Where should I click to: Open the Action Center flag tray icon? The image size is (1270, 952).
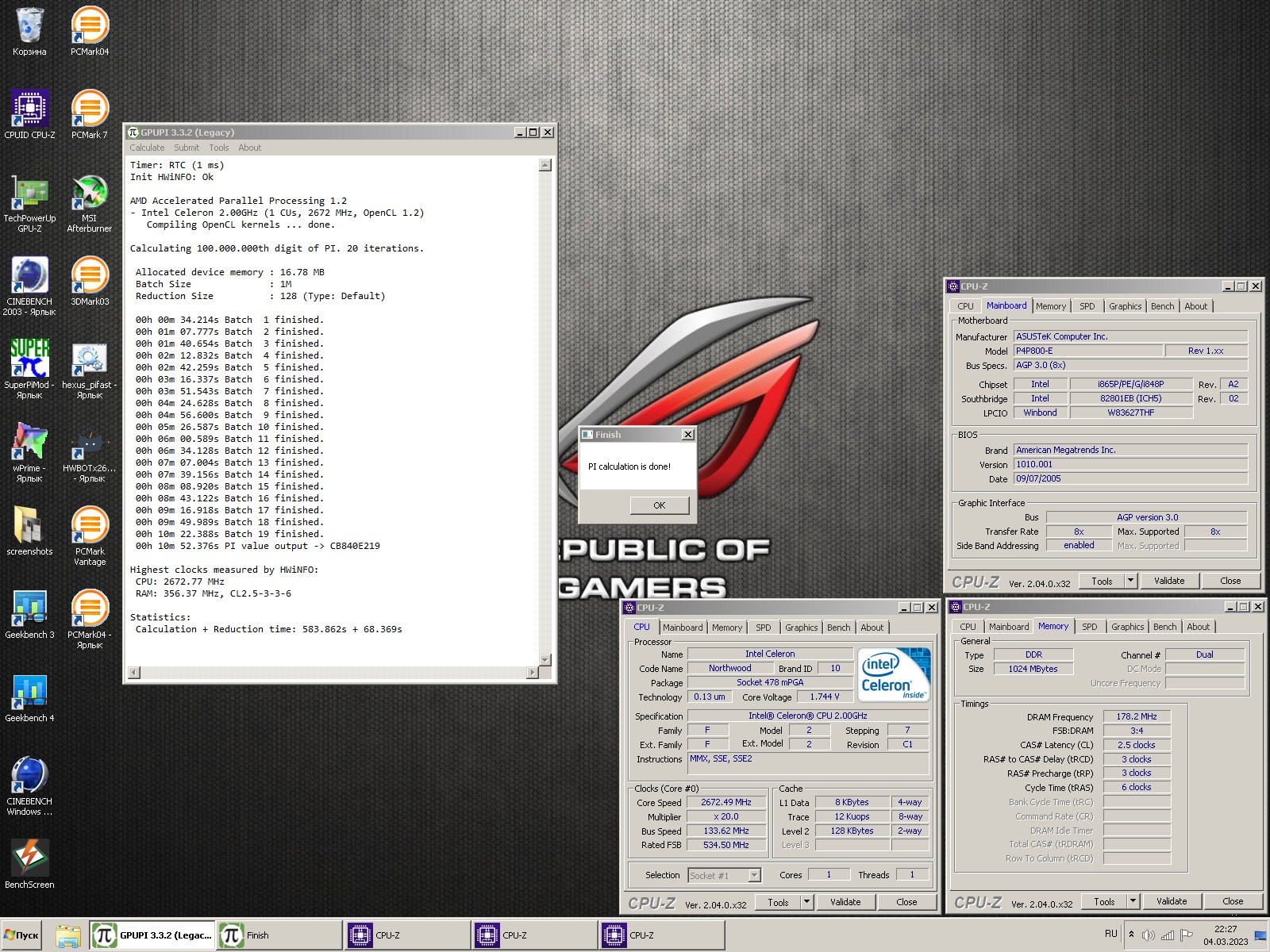pyautogui.click(x=1187, y=935)
